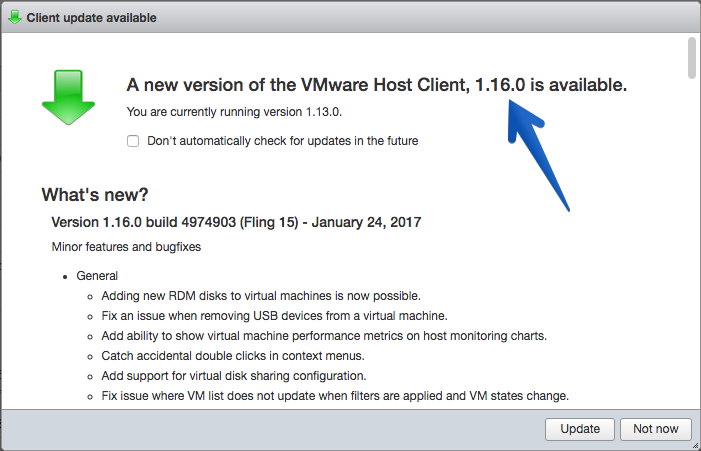This screenshot has height=451, width=701.
Task: Click the new version available headline text
Action: pyautogui.click(x=377, y=85)
